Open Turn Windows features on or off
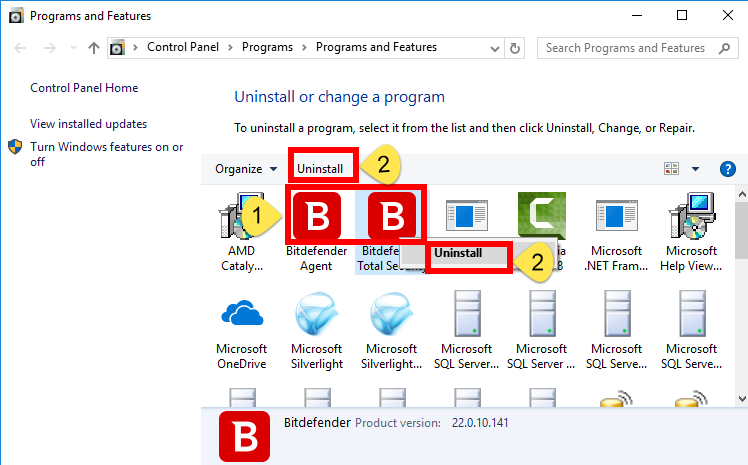 106,154
